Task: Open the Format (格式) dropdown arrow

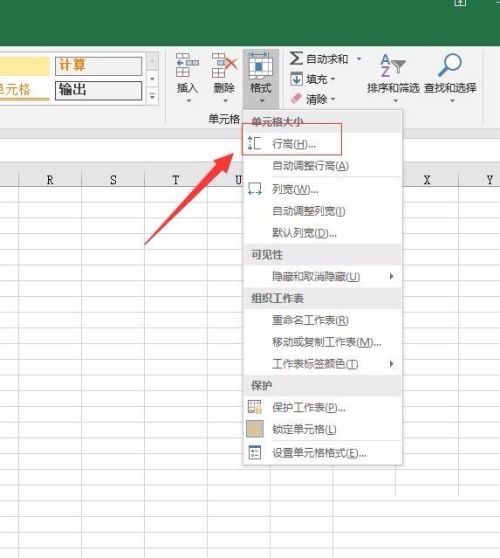Action: tap(262, 101)
